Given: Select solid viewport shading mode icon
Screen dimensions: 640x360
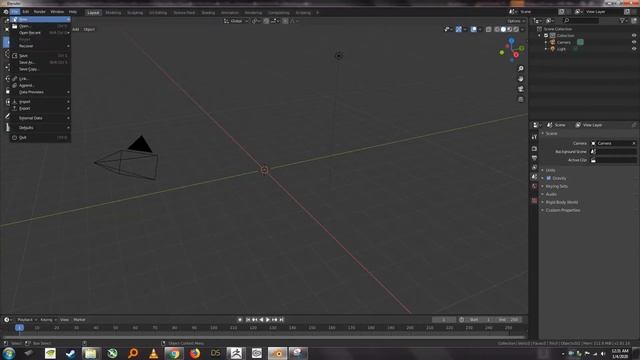Looking at the screenshot, I should point(503,29).
